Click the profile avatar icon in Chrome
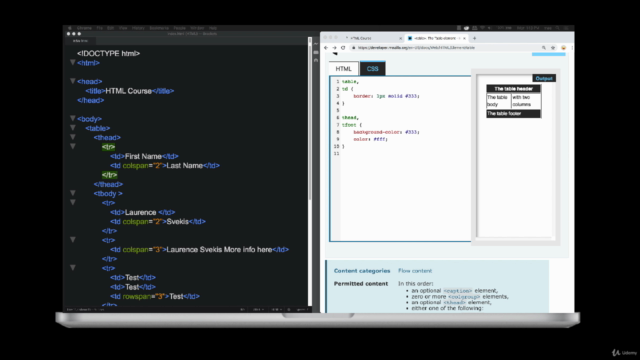This screenshot has height=360, width=640. (x=564, y=48)
